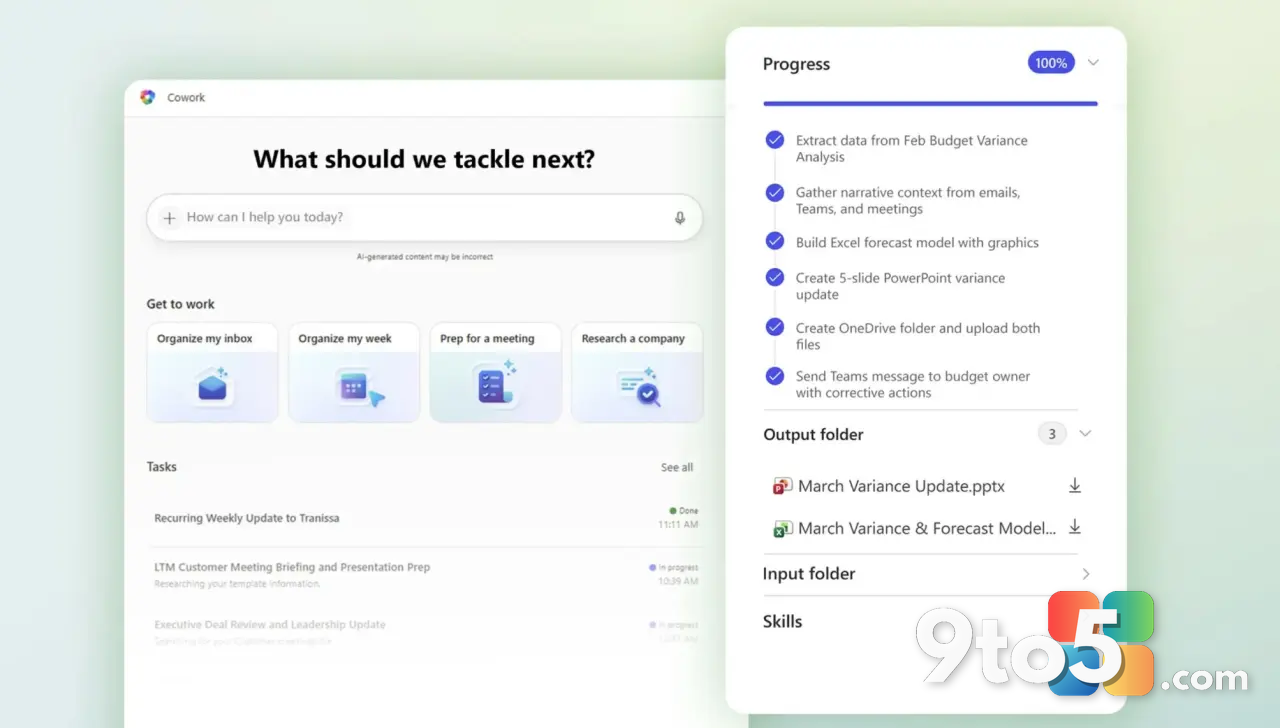Click the checklist icon on Prep for a meeting

[x=495, y=383]
